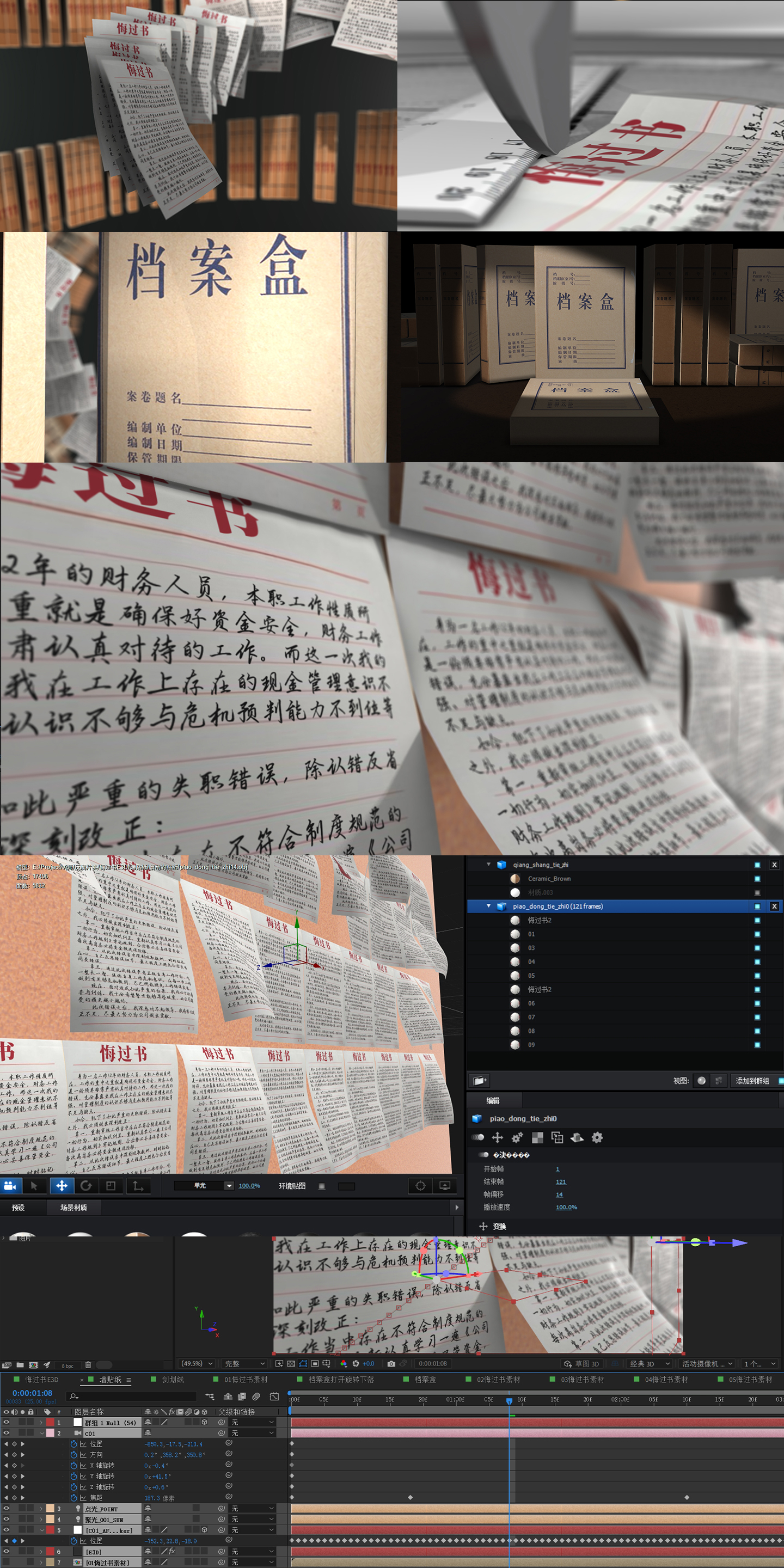Open the 单光 lighting dropdown

tap(204, 1186)
